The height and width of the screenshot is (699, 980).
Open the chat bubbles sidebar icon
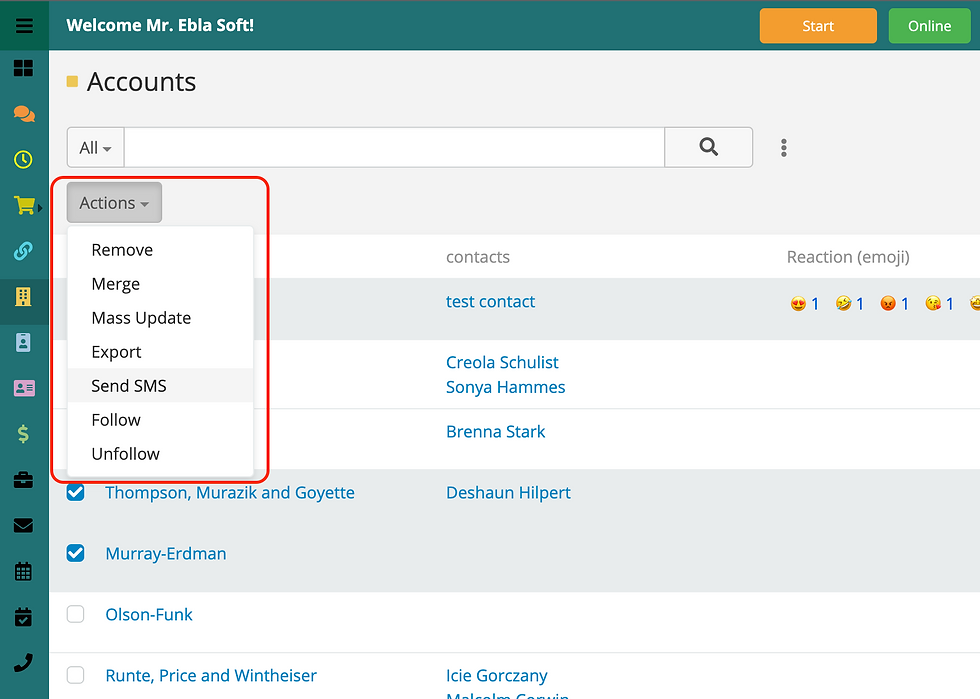pyautogui.click(x=24, y=114)
